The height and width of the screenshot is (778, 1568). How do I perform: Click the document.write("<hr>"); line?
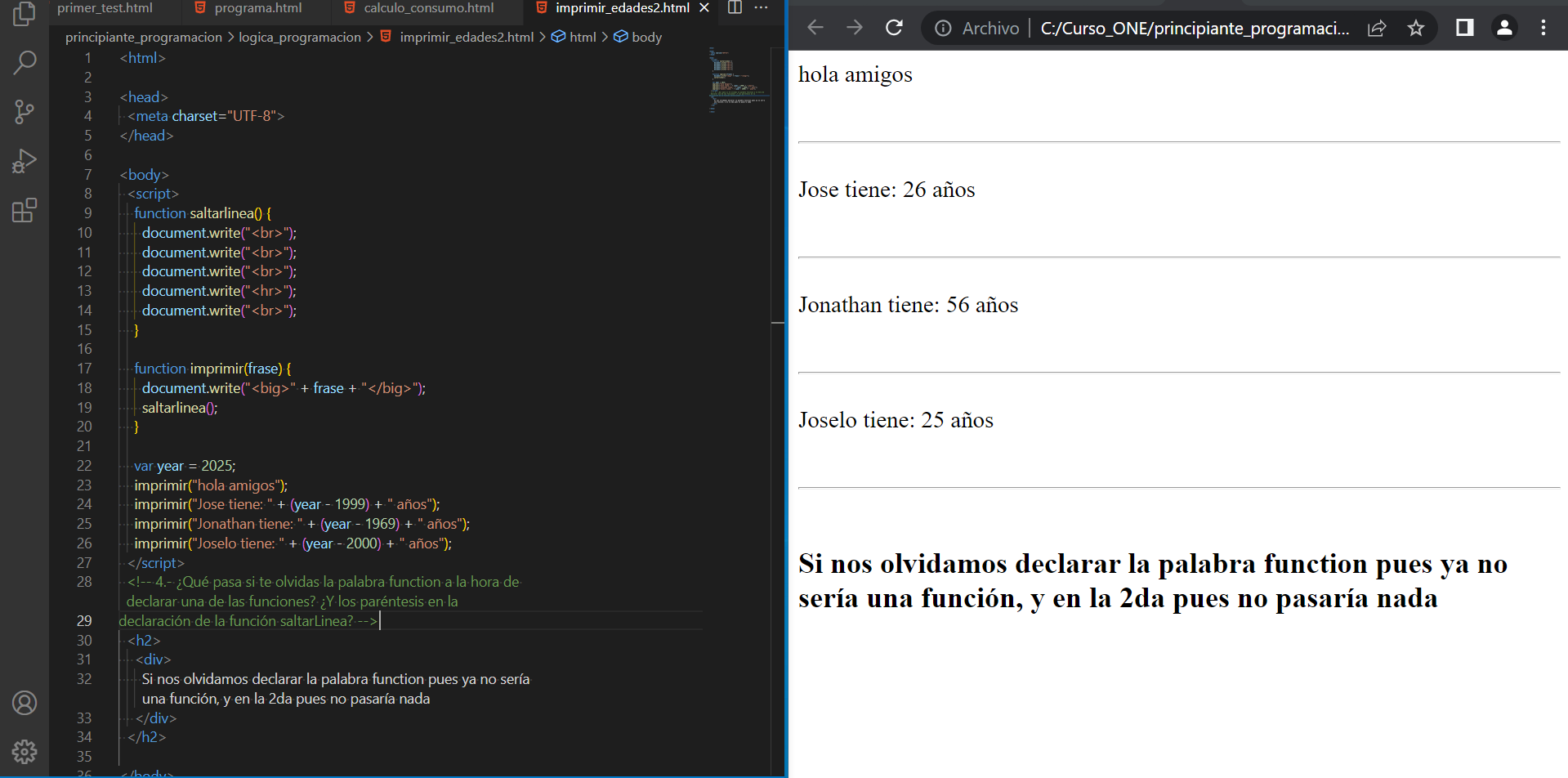point(219,291)
